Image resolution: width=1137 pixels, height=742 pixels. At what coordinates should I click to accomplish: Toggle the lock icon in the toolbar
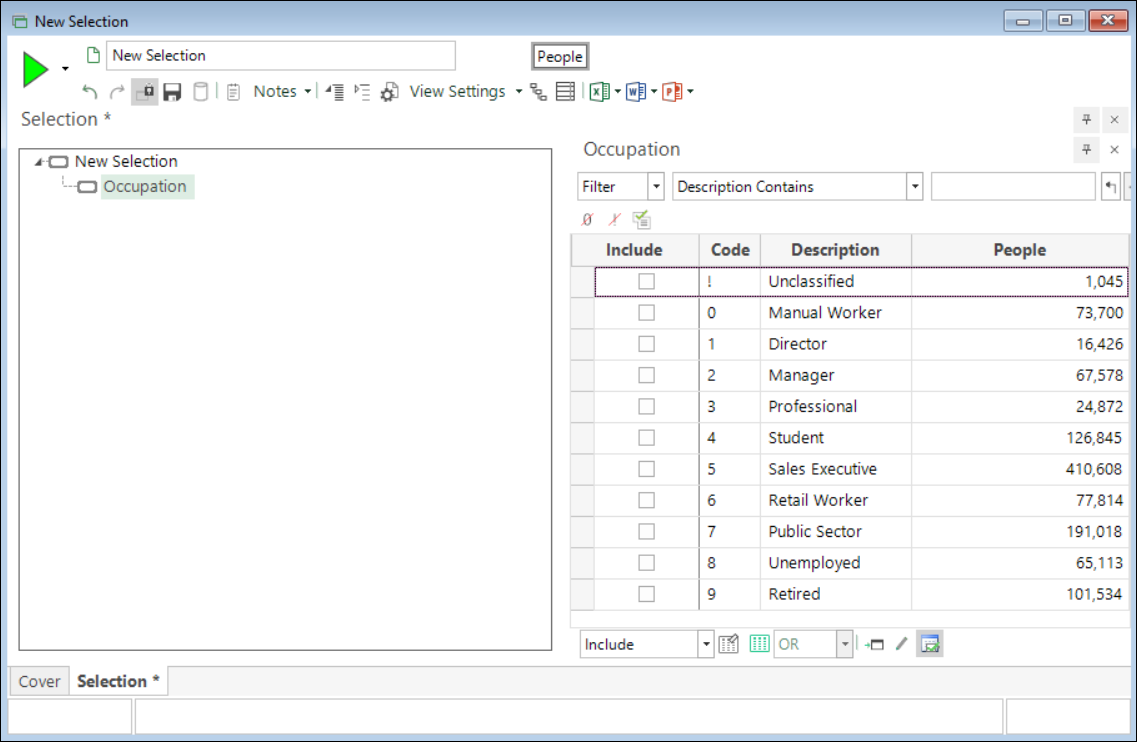coord(145,92)
